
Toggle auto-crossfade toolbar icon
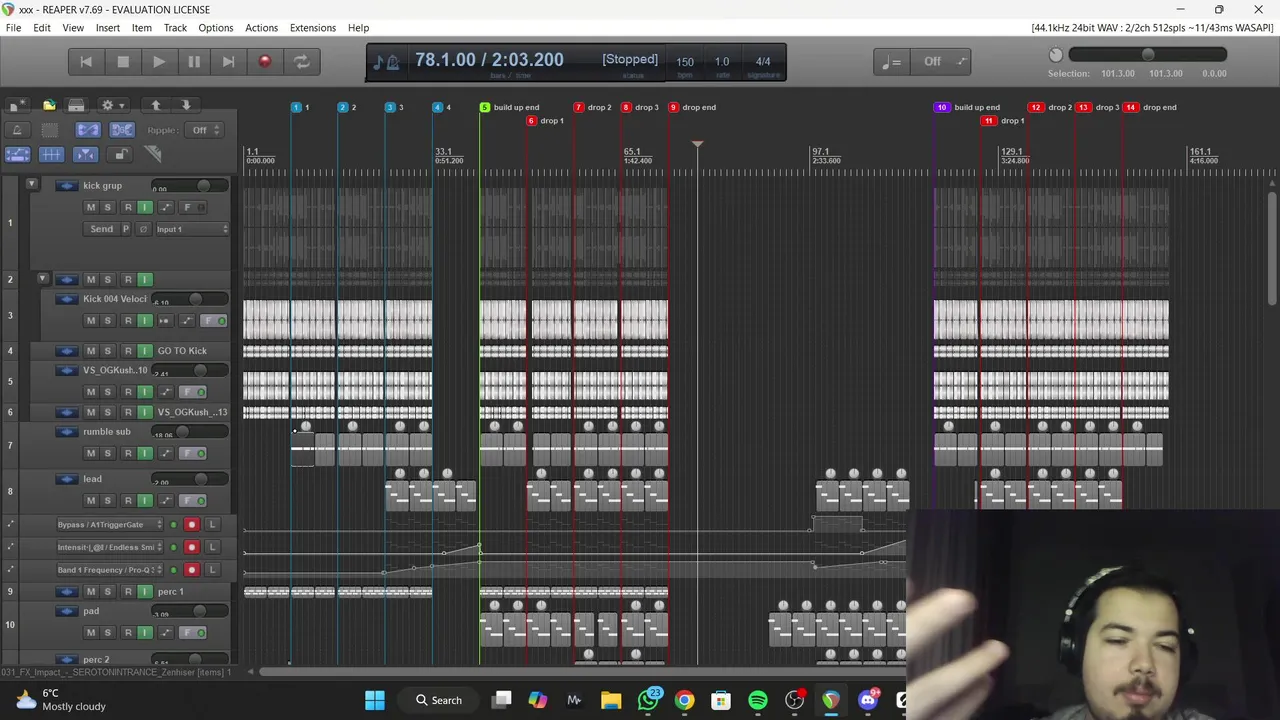tap(88, 130)
